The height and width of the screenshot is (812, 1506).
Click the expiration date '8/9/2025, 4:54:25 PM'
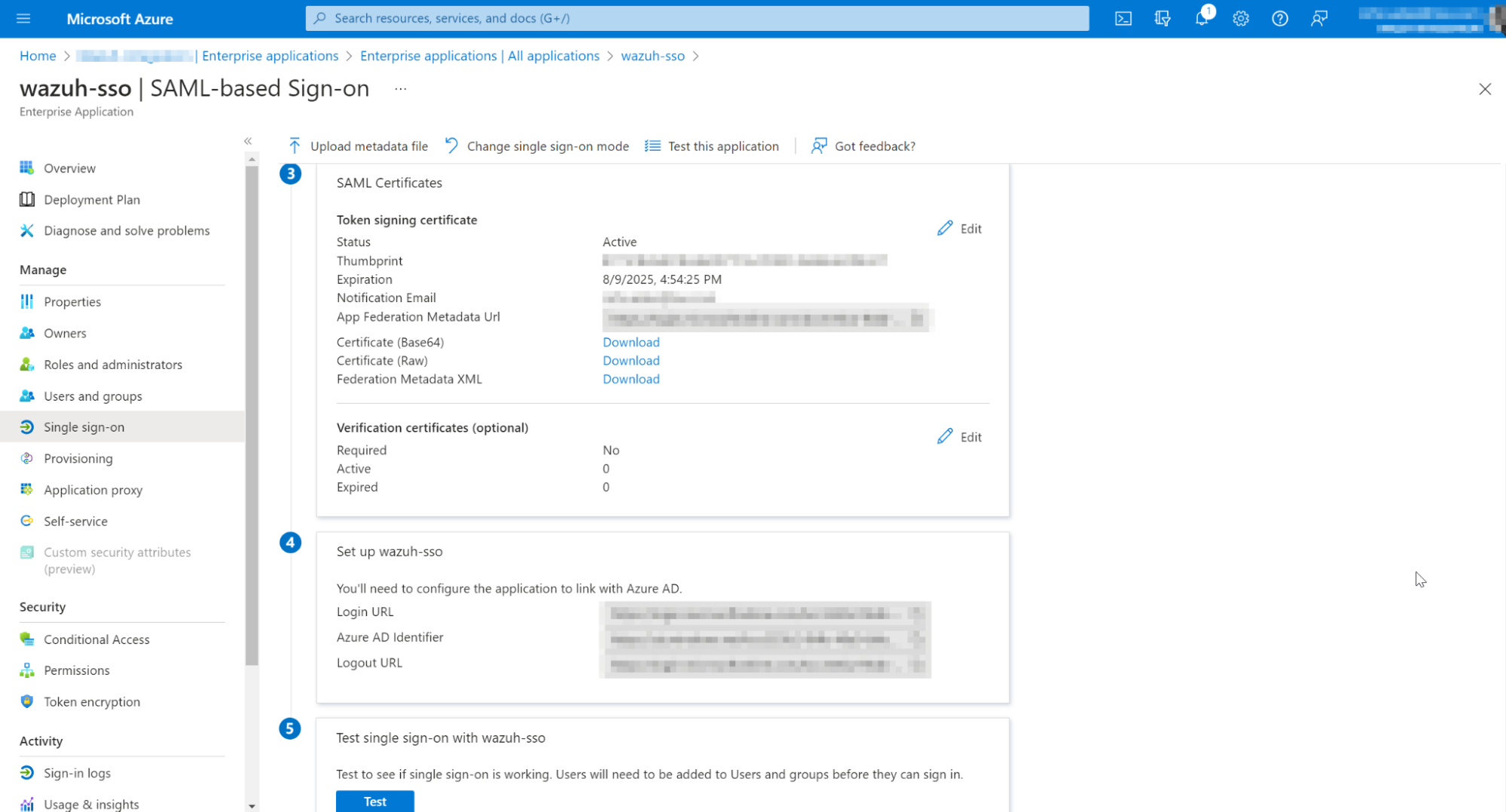pos(661,279)
